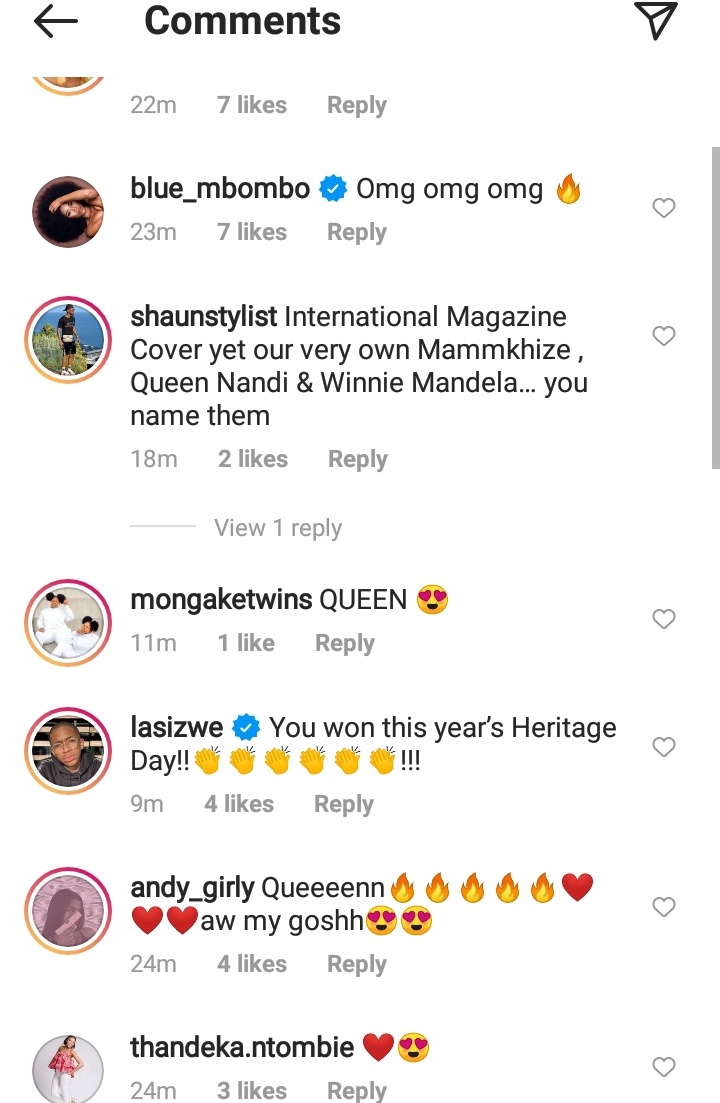Go back using the arrow icon
The height and width of the screenshot is (1103, 720).
(56, 21)
